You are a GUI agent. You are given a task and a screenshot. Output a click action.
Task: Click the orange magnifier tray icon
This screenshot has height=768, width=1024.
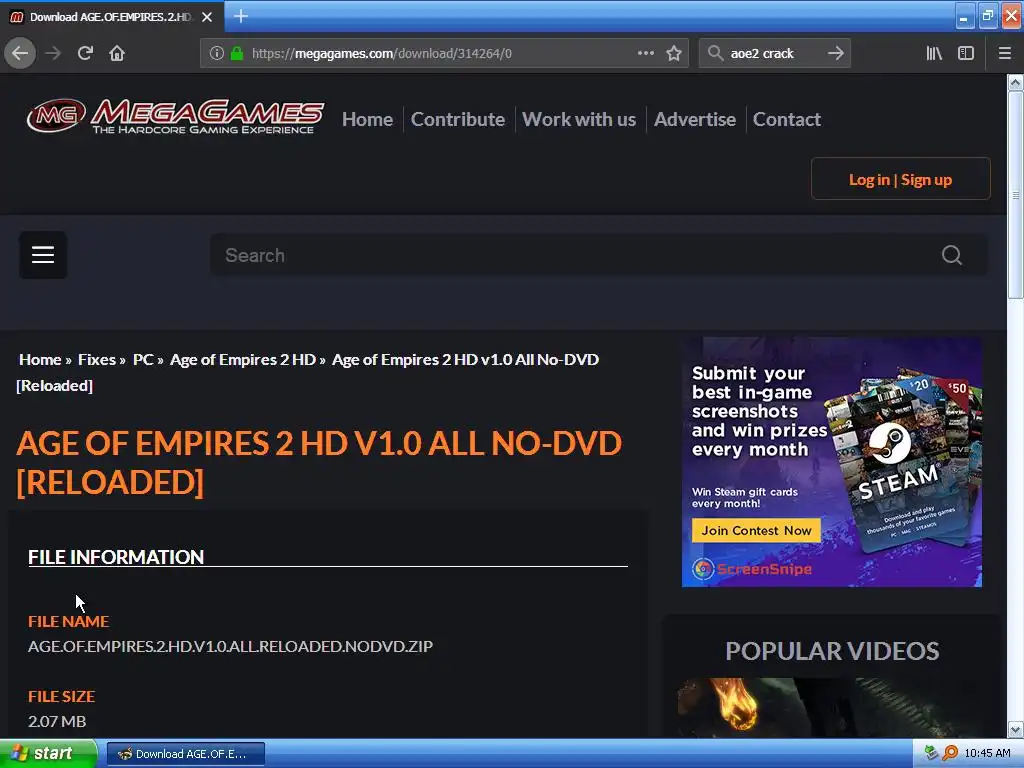[x=950, y=753]
